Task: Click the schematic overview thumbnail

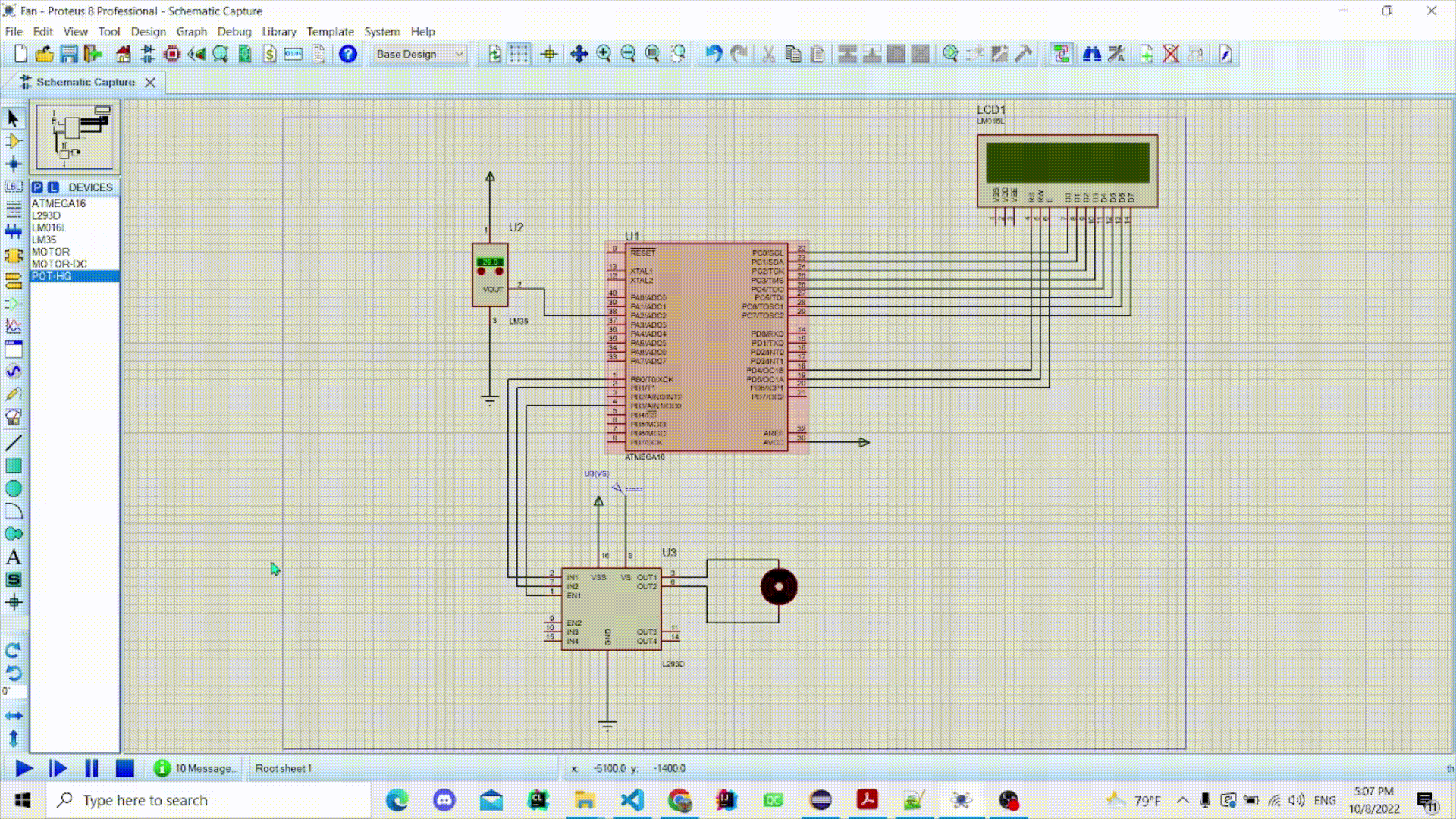Action: coord(74,138)
